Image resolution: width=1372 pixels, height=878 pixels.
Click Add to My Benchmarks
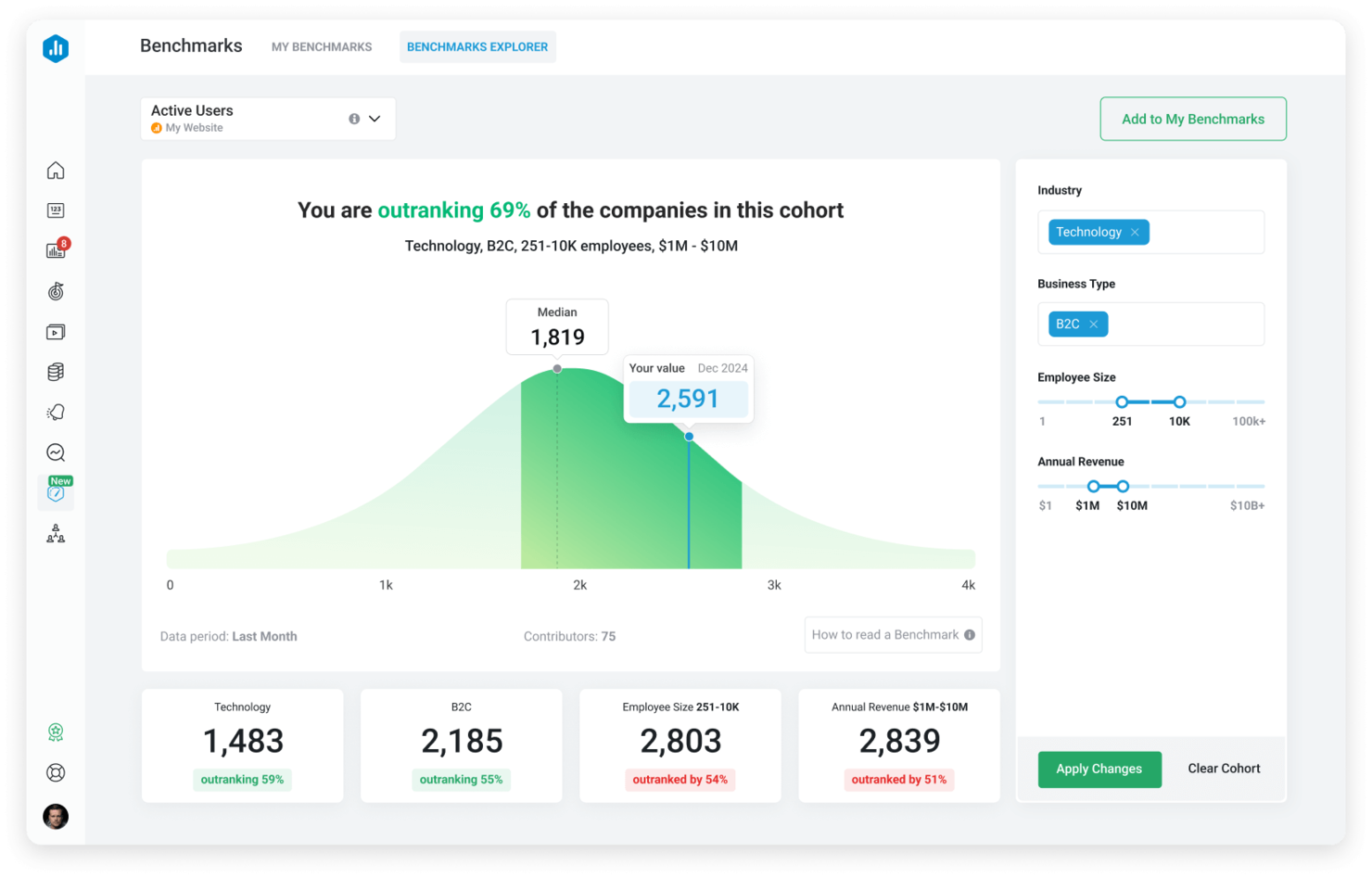coord(1192,119)
